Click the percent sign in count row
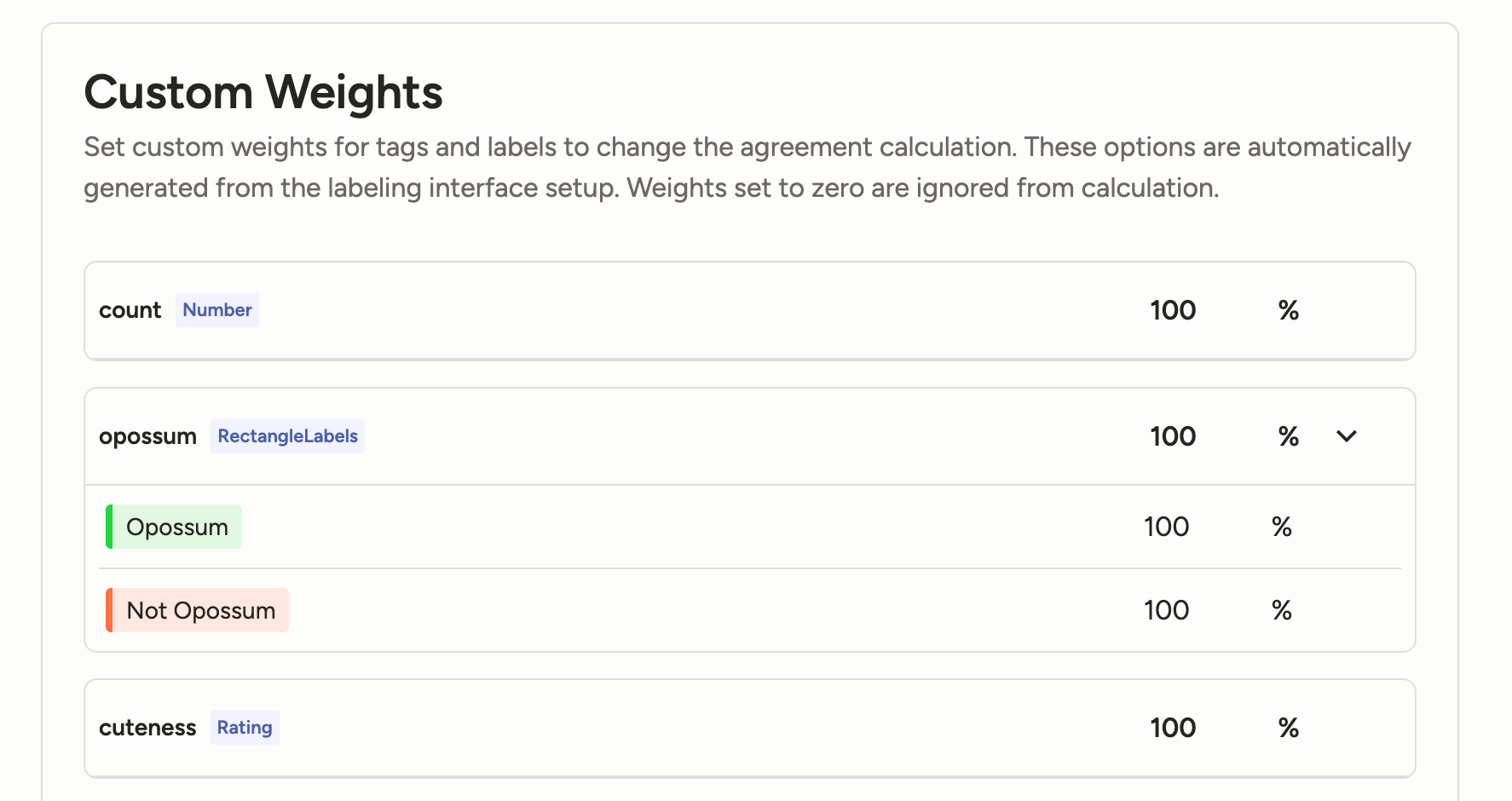 [1288, 310]
